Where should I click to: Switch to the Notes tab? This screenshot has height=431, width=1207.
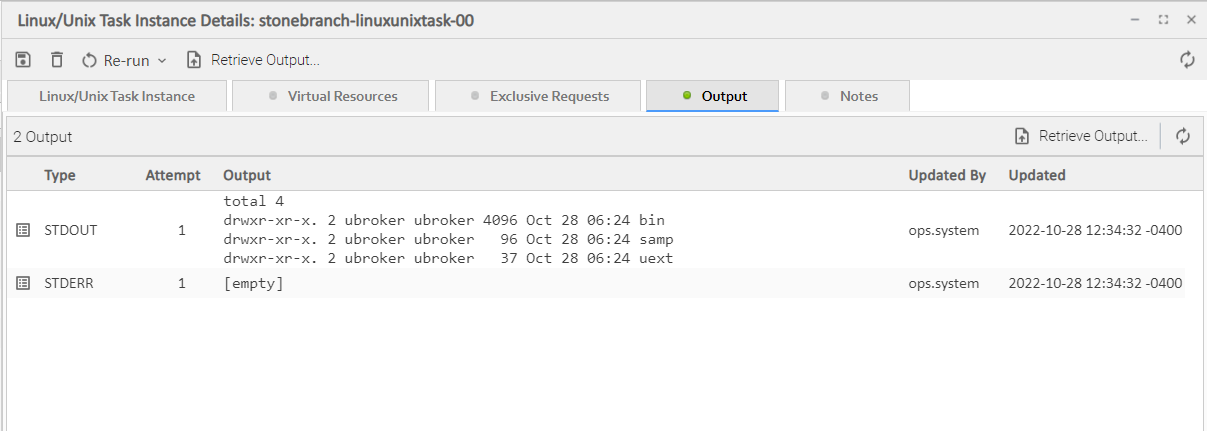click(x=848, y=96)
